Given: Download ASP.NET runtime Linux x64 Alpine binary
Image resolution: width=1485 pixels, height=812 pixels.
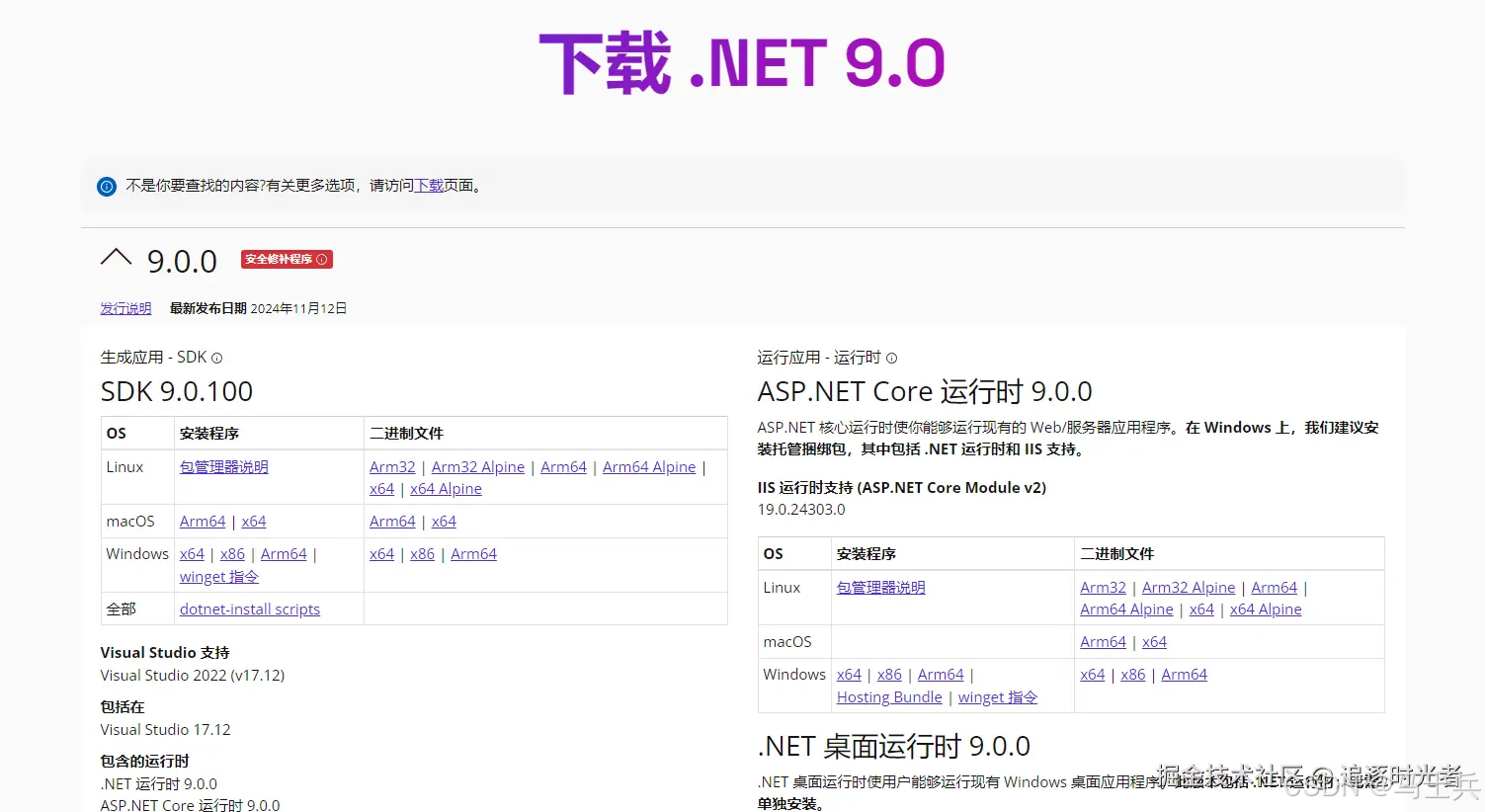Looking at the screenshot, I should 1266,609.
